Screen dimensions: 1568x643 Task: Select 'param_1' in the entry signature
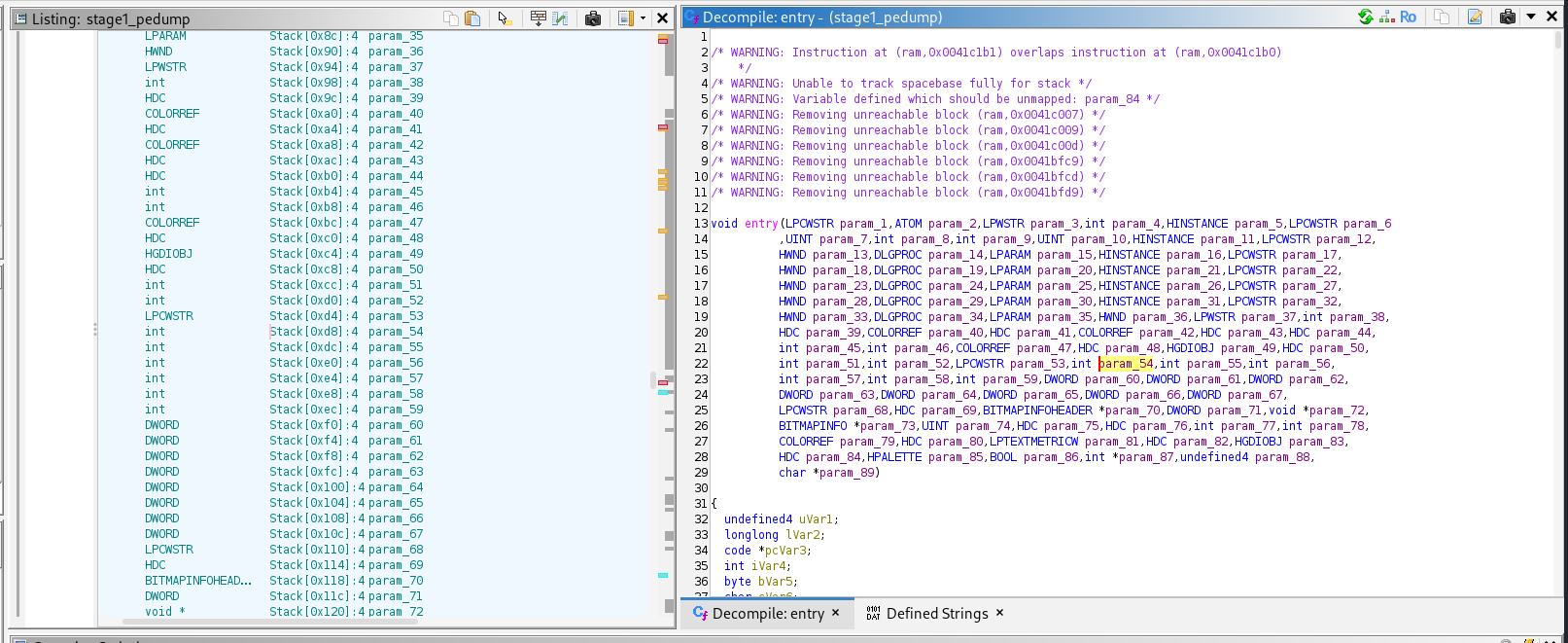click(x=863, y=224)
